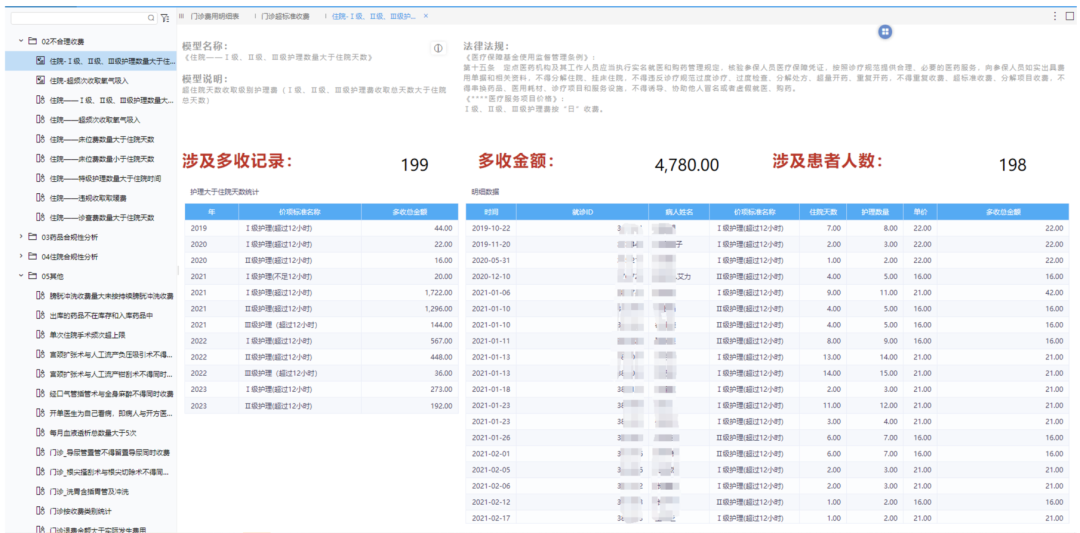Switch to the 门诊费用明细表 tab
The height and width of the screenshot is (533, 1080).
[215, 15]
